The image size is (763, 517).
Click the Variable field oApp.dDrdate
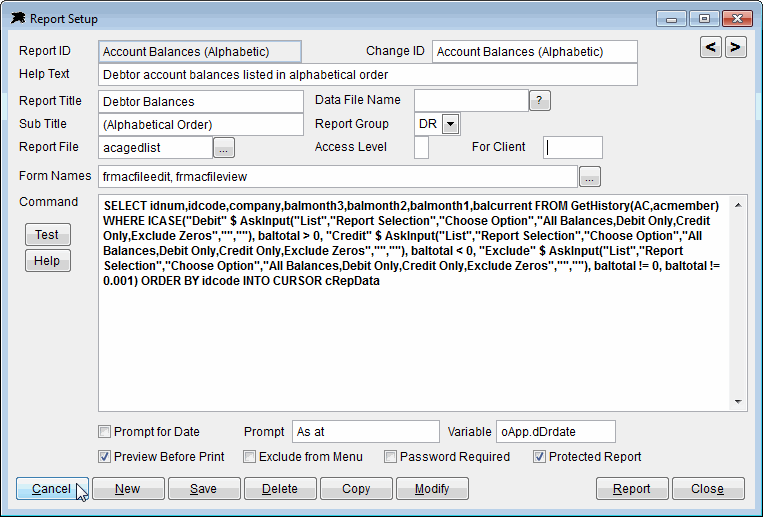pyautogui.click(x=556, y=432)
